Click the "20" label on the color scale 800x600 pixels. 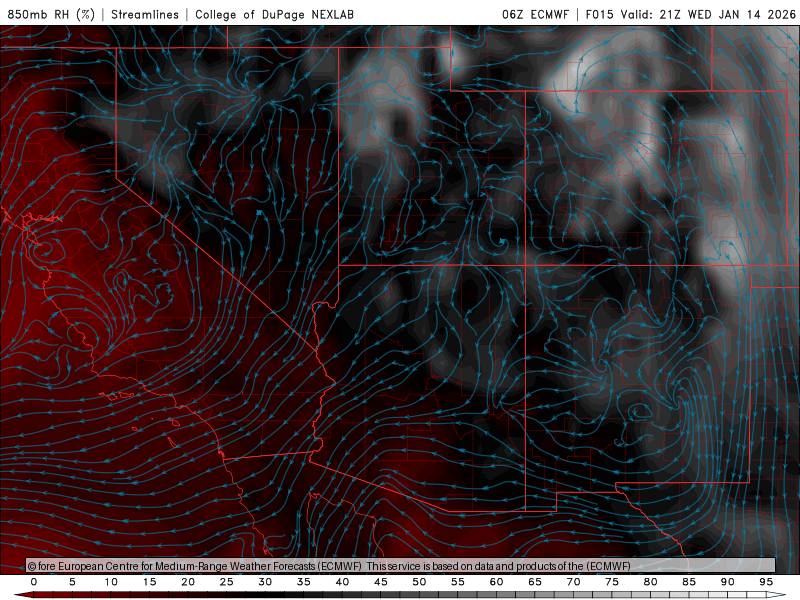pos(188,582)
